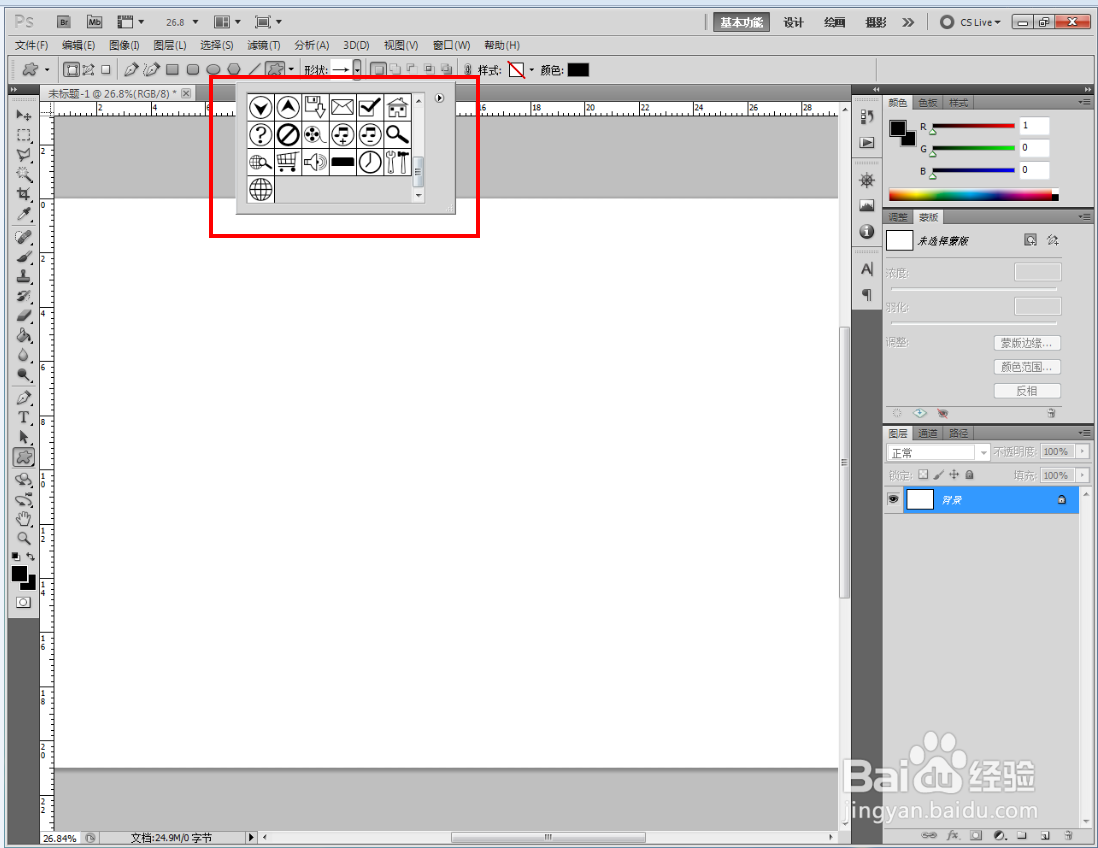Viewport: 1098px width, 848px height.
Task: Switch to Rounded Rectangle tool option
Action: pyautogui.click(x=193, y=69)
